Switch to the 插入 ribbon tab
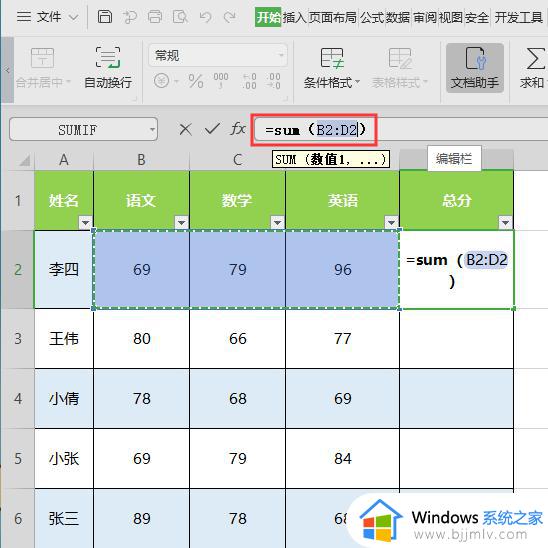 (x=294, y=17)
